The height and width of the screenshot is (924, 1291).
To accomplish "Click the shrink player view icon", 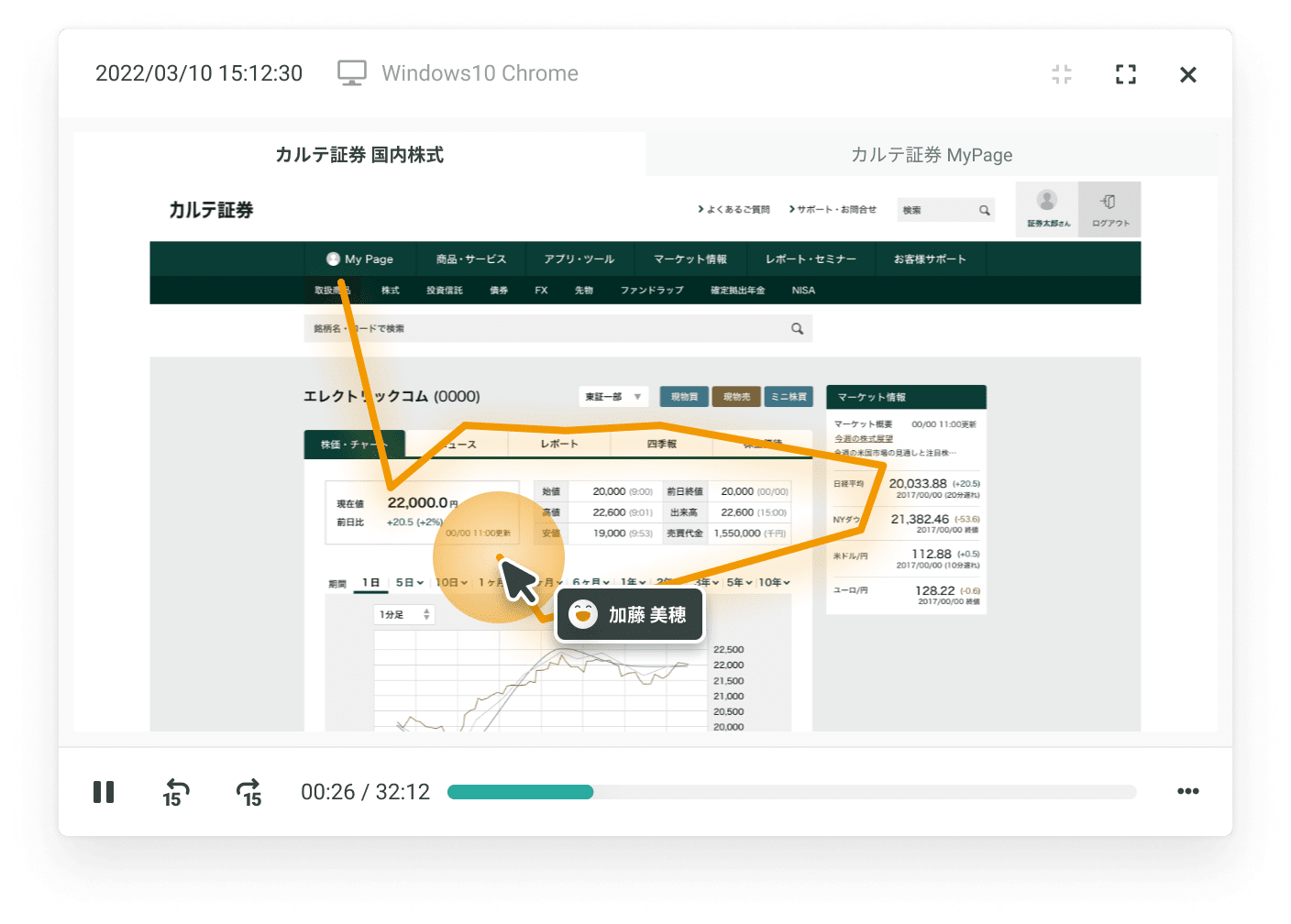I will click(x=1062, y=74).
